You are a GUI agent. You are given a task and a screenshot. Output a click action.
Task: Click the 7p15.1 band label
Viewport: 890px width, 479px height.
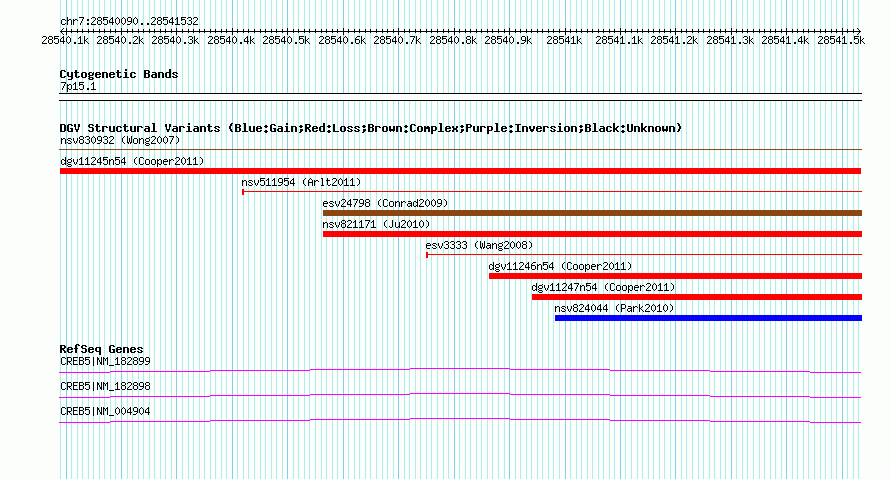[x=78, y=86]
